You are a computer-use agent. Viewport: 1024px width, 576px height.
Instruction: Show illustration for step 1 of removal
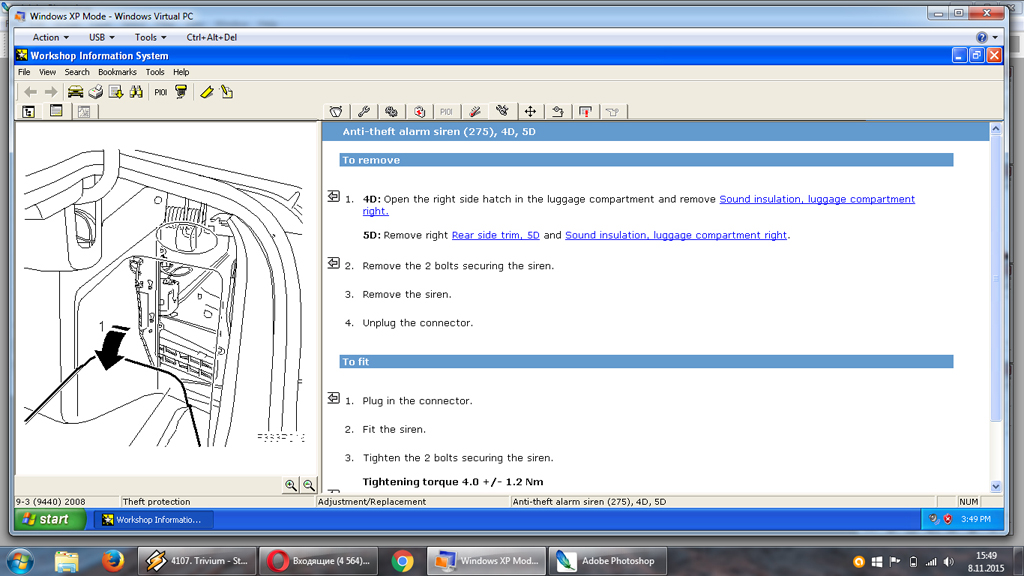coord(334,197)
